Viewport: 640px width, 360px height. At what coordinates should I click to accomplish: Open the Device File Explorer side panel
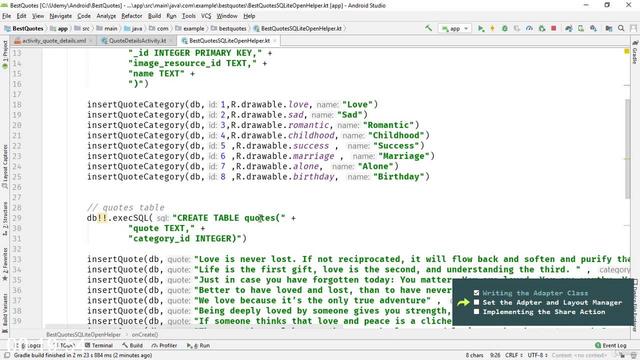coord(636,306)
